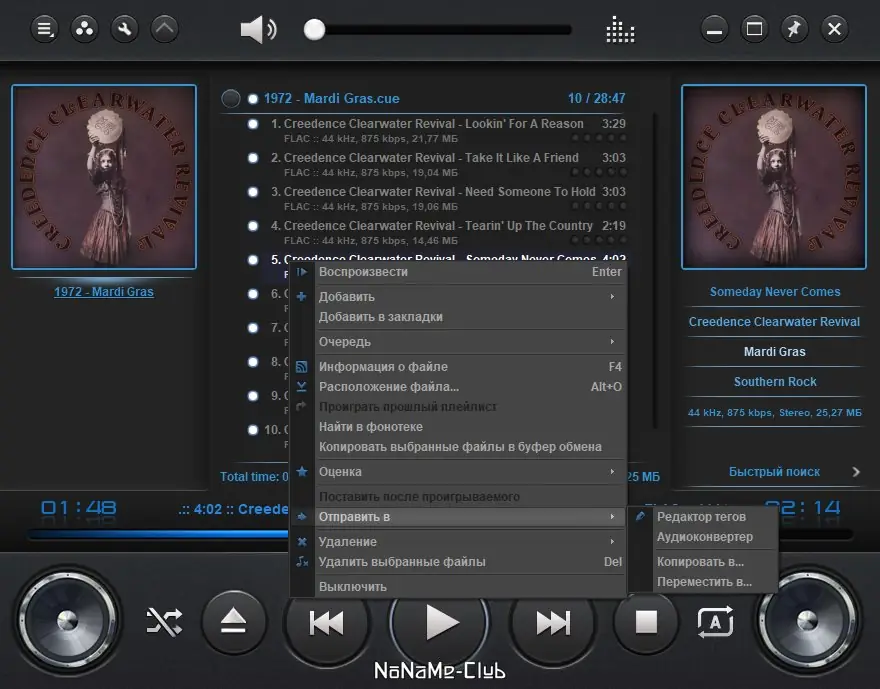Expand the Очередь submenu
This screenshot has width=880, height=689.
coord(612,342)
